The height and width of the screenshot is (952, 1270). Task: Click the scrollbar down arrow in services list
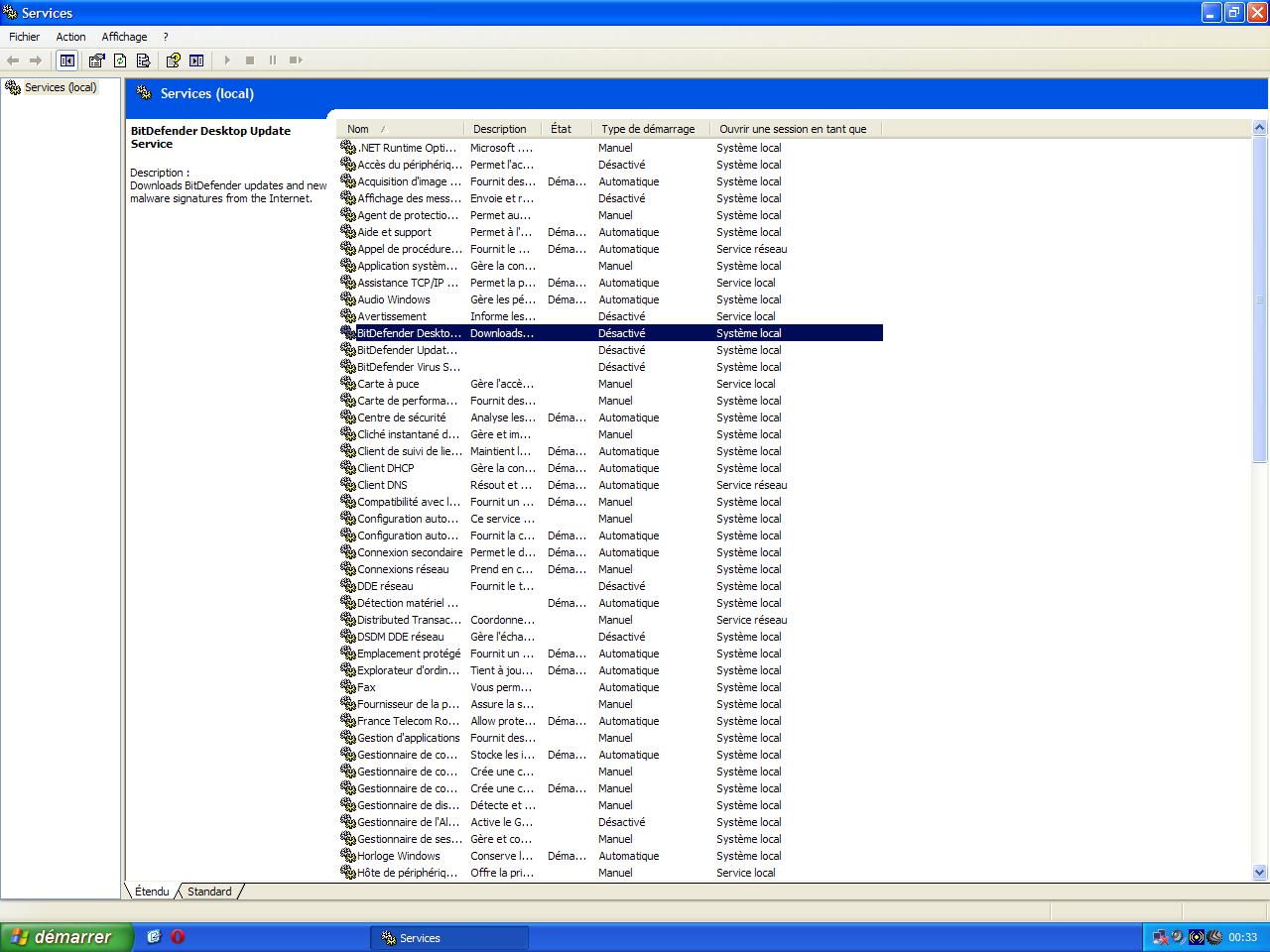coord(1260,873)
